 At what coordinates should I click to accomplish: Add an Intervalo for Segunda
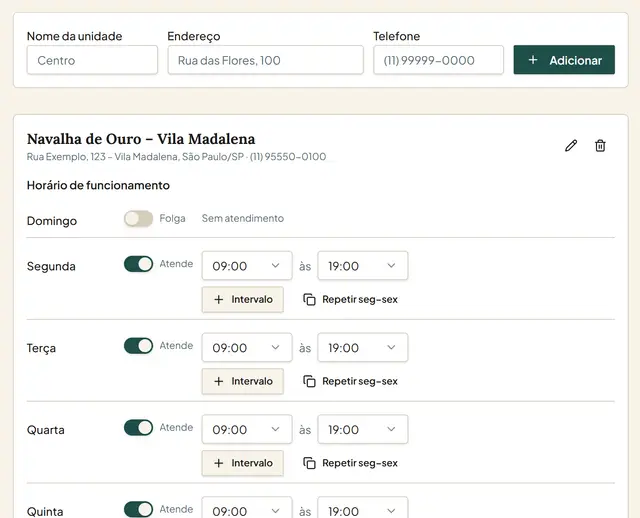(x=243, y=300)
